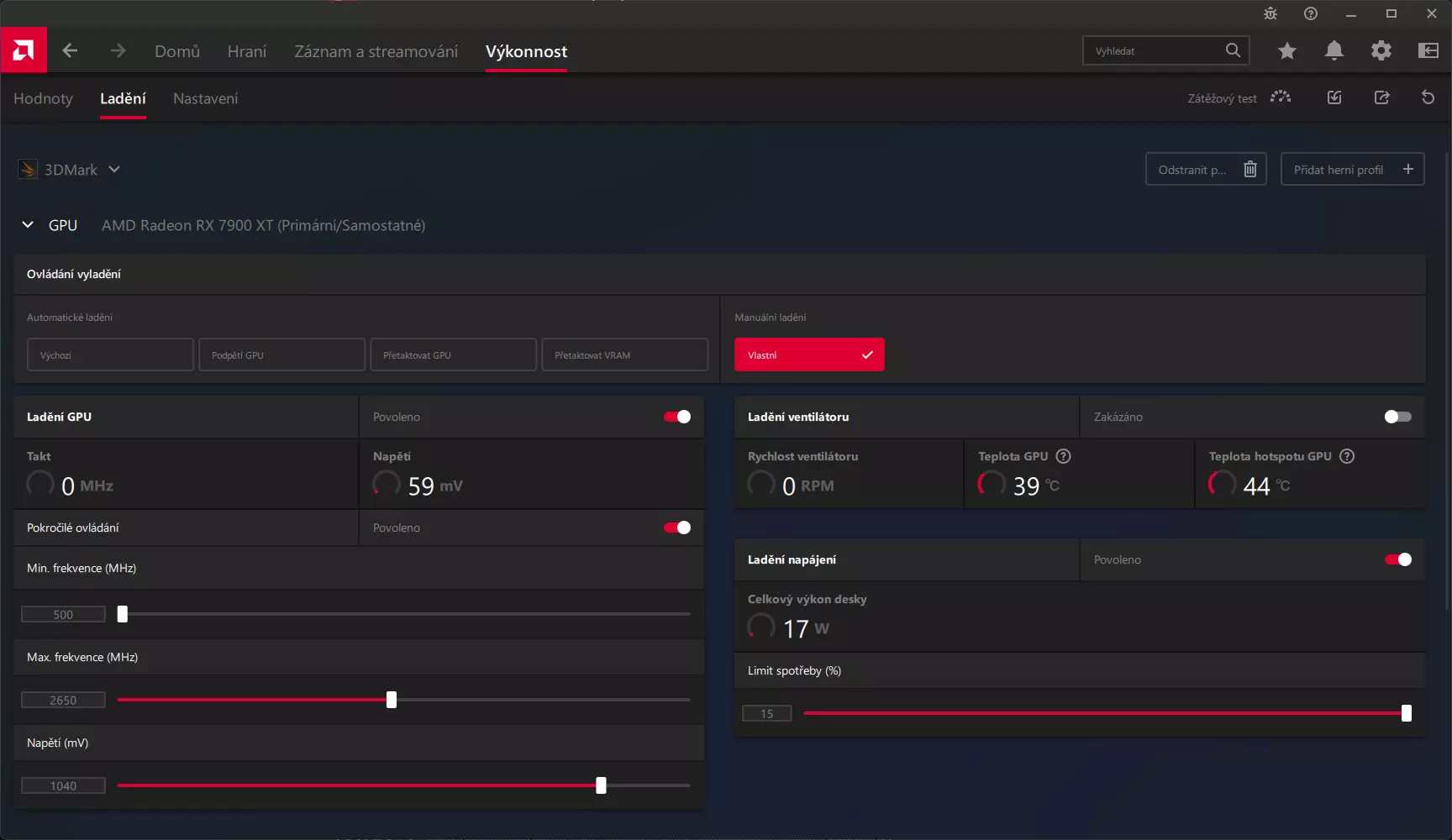Open favorites with the star icon
This screenshot has width=1452, height=840.
[1286, 51]
